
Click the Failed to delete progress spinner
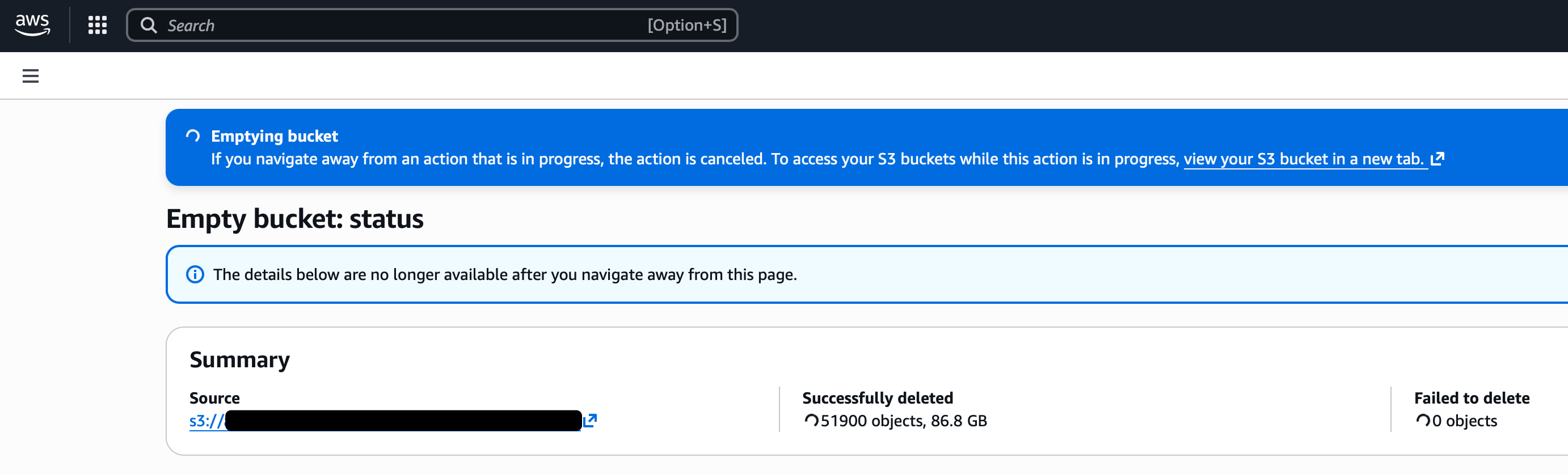(x=1423, y=420)
